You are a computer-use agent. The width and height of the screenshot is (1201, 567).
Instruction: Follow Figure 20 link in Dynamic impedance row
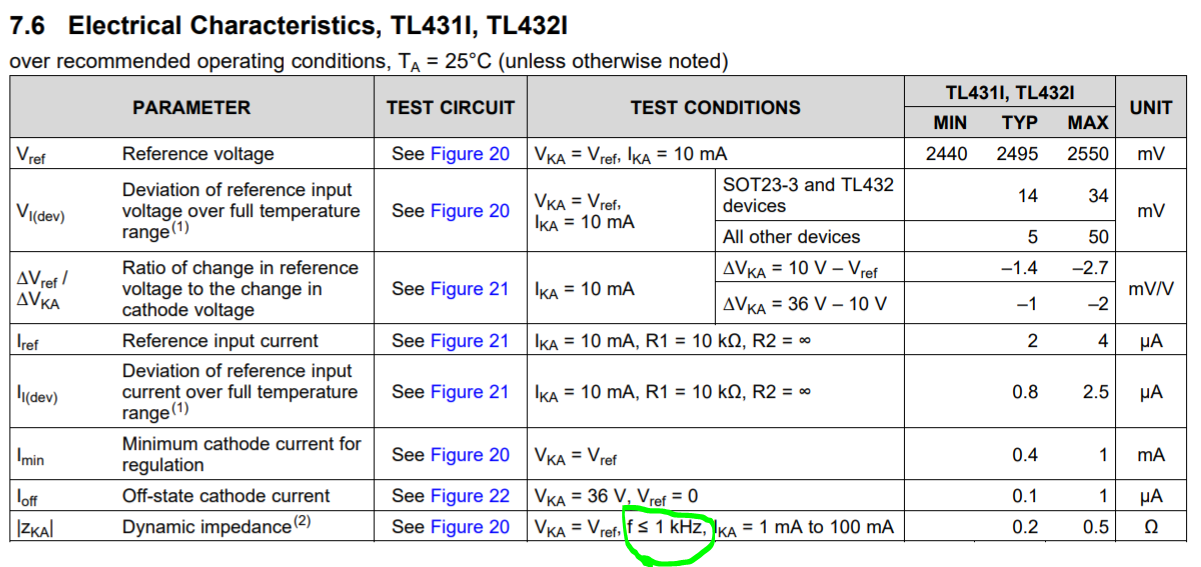pos(469,527)
